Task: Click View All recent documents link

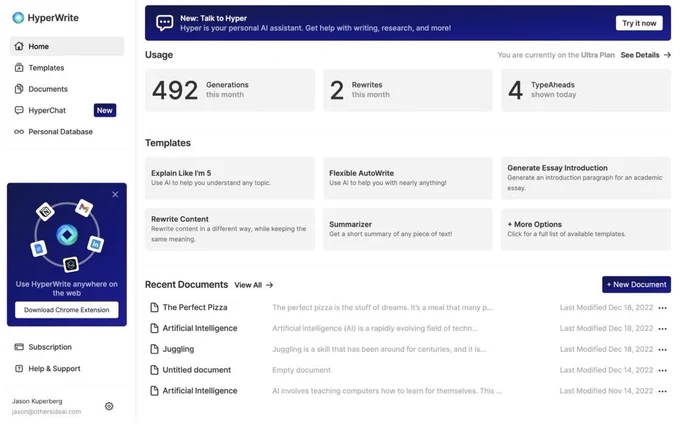Action: pyautogui.click(x=248, y=285)
